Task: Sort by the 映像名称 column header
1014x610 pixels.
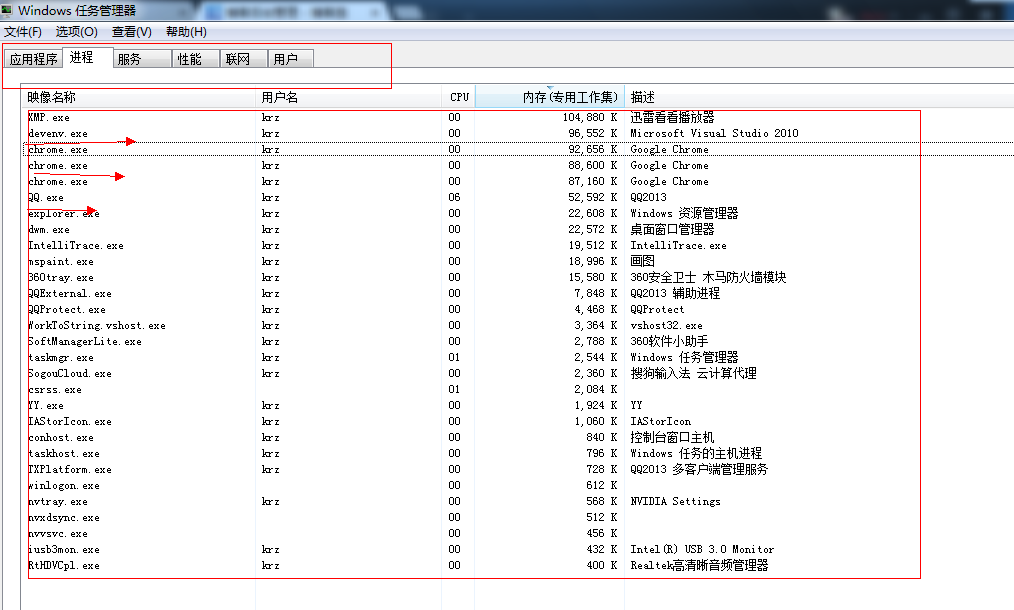Action: pyautogui.click(x=139, y=97)
